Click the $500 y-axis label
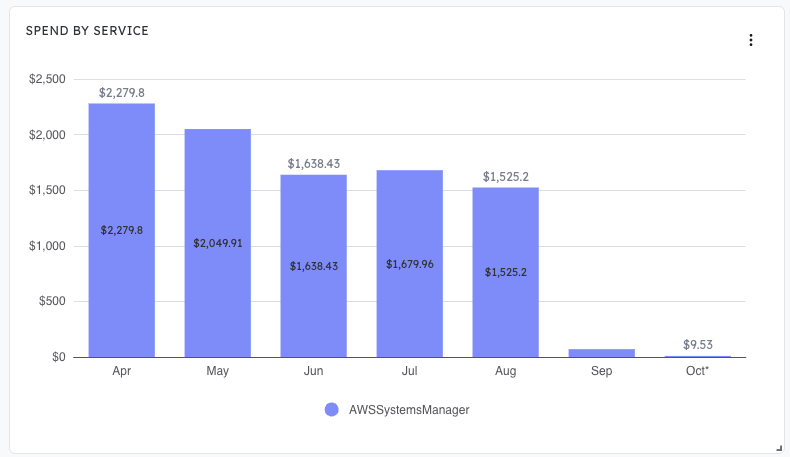The height and width of the screenshot is (457, 790). (52, 301)
